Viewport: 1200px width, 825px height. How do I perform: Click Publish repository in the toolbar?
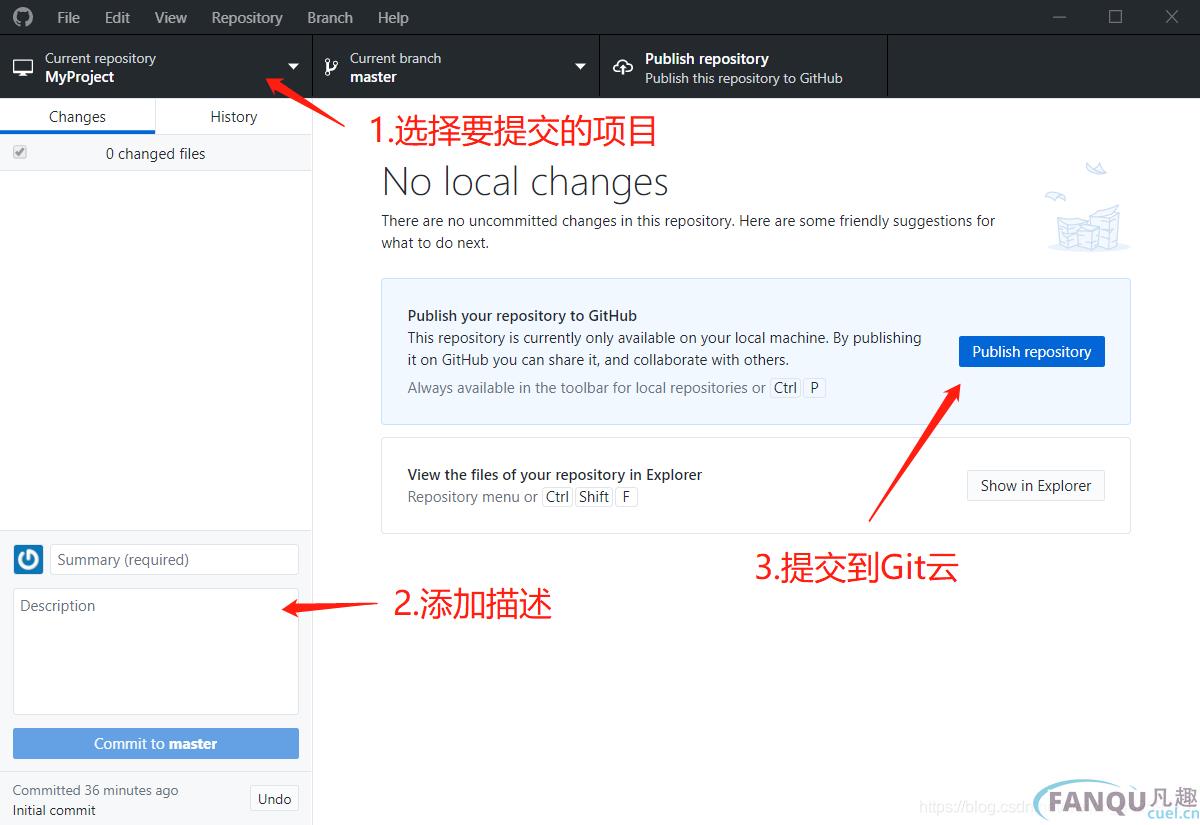(x=743, y=67)
